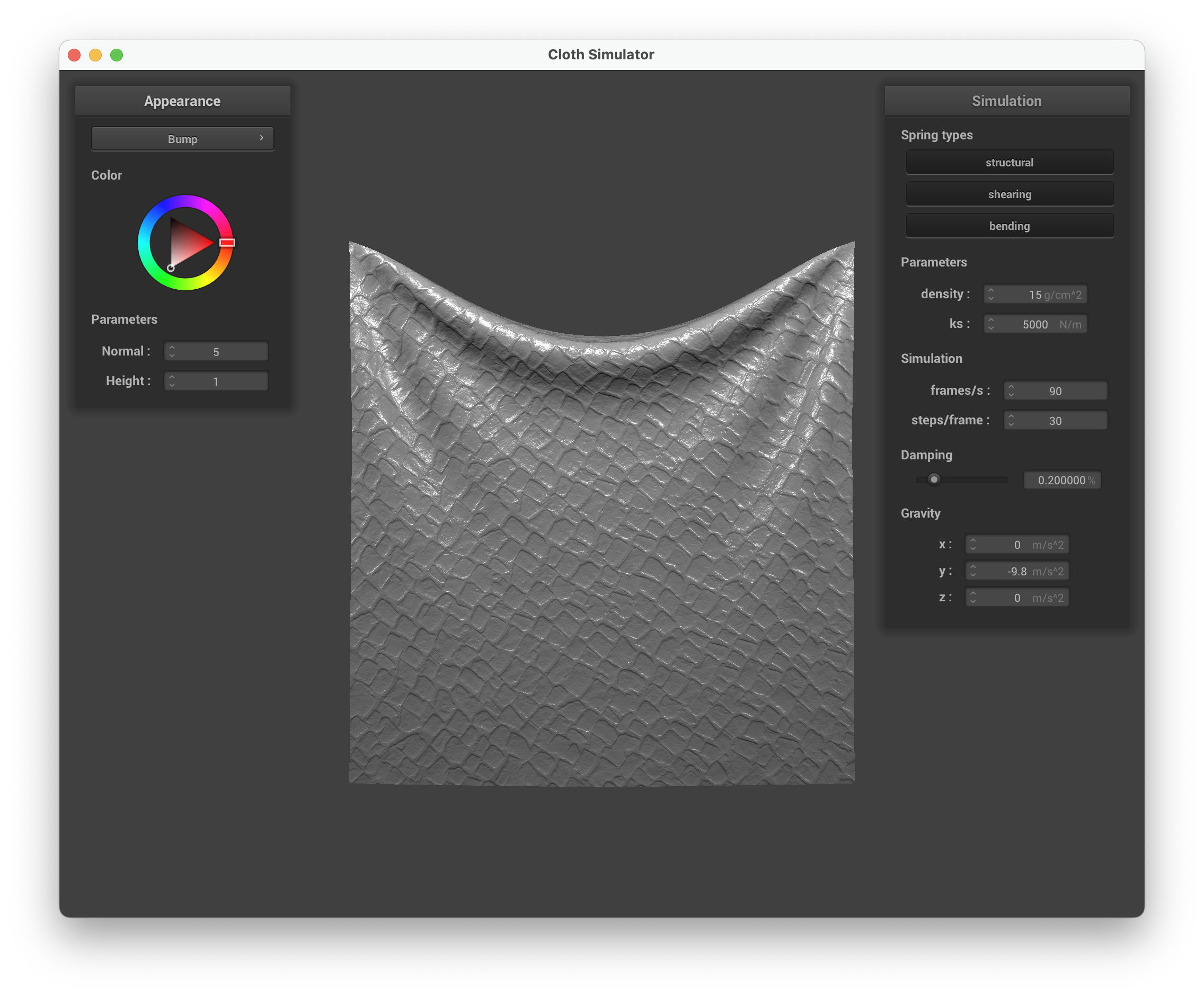
Task: Click the red hue marker on the color wheel
Action: click(227, 243)
